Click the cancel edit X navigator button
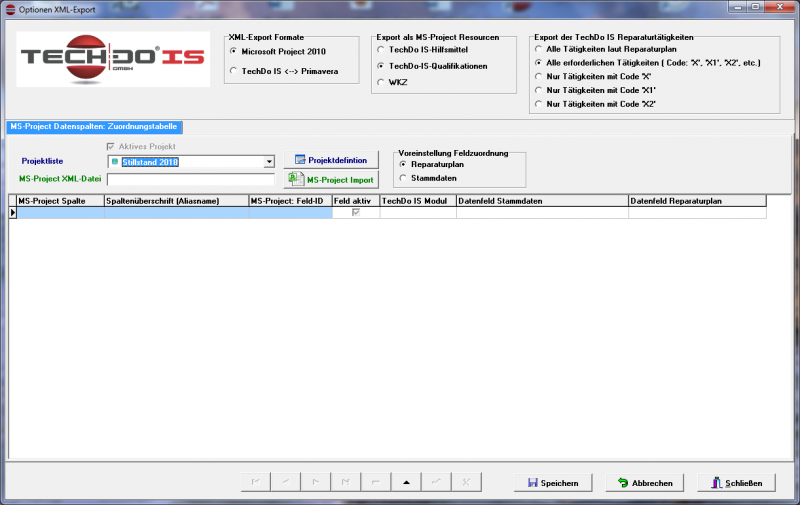The height and width of the screenshot is (505, 800). pyautogui.click(x=466, y=482)
